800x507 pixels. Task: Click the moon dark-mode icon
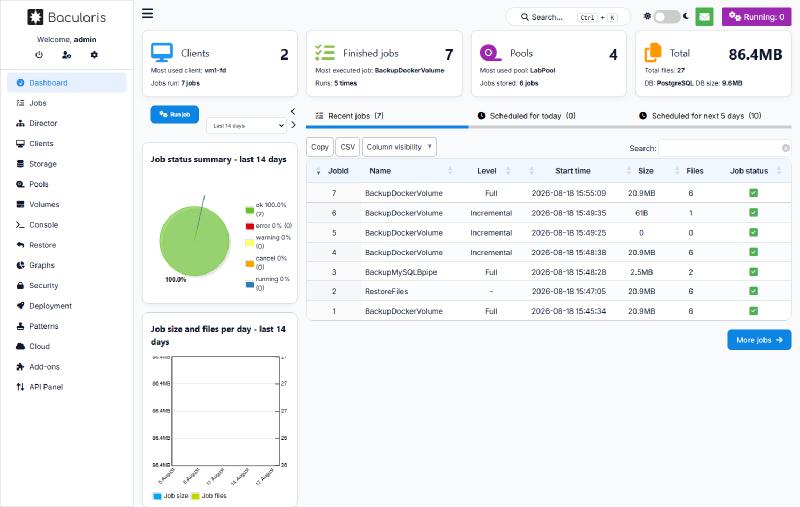tap(686, 16)
